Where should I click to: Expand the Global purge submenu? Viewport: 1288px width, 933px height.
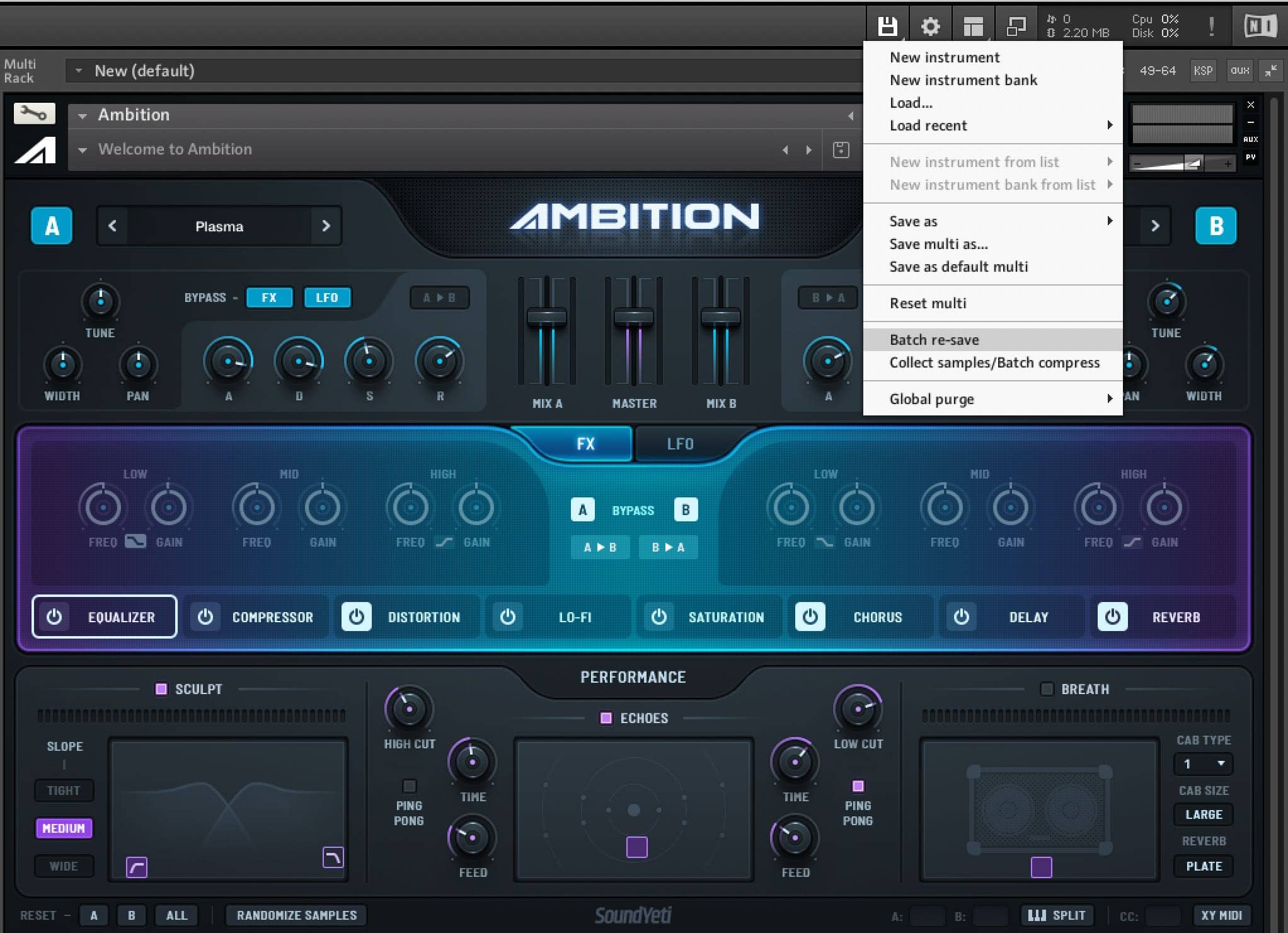click(993, 399)
